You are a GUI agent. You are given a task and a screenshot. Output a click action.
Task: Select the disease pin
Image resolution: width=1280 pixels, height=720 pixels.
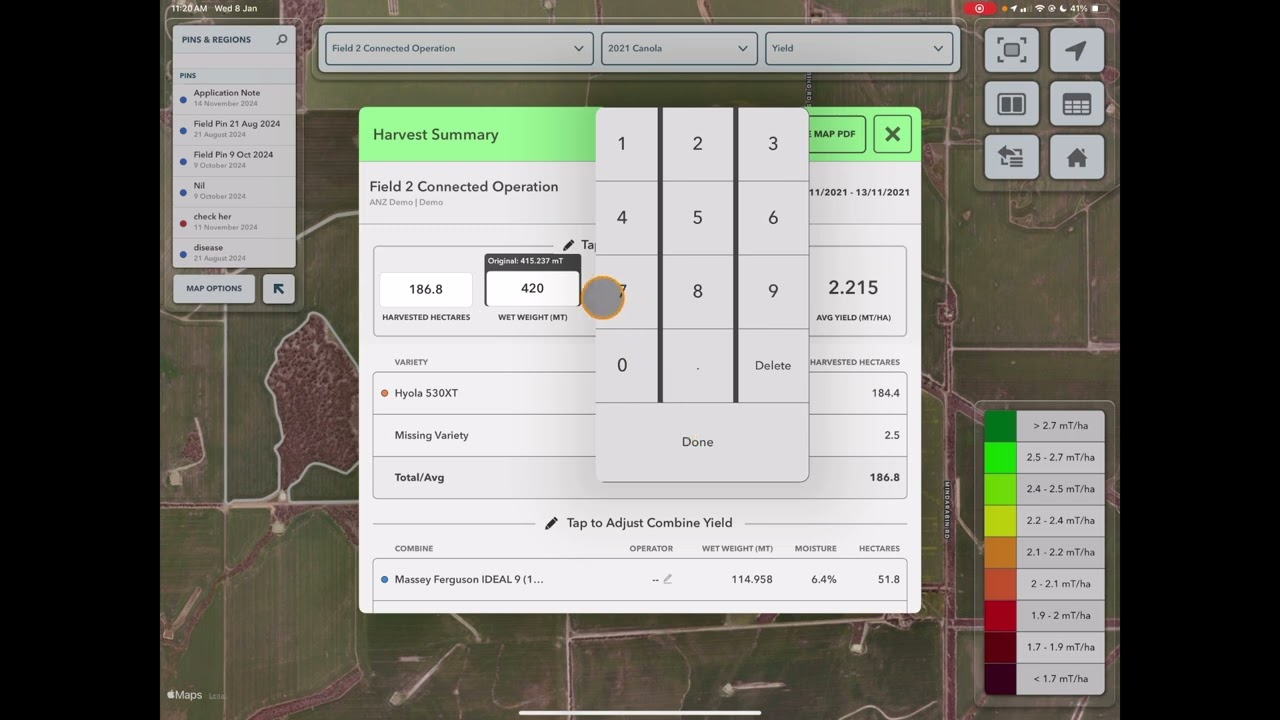[235, 253]
